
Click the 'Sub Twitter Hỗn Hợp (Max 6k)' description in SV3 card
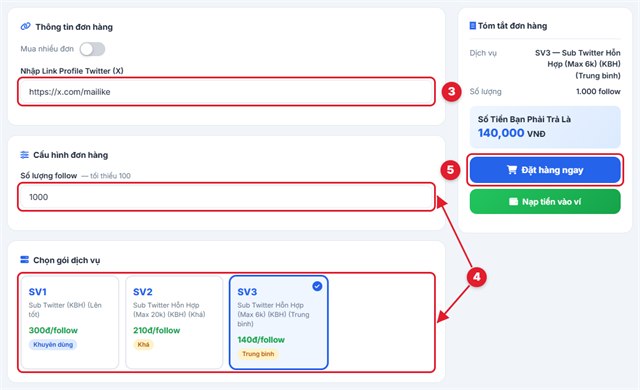[273, 315]
